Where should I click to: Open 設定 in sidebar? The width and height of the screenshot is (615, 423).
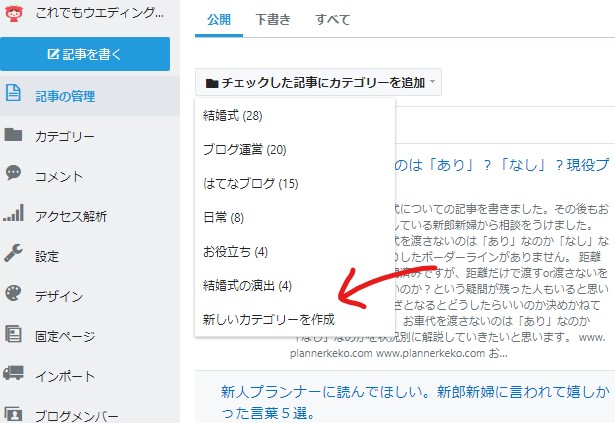coord(47,257)
